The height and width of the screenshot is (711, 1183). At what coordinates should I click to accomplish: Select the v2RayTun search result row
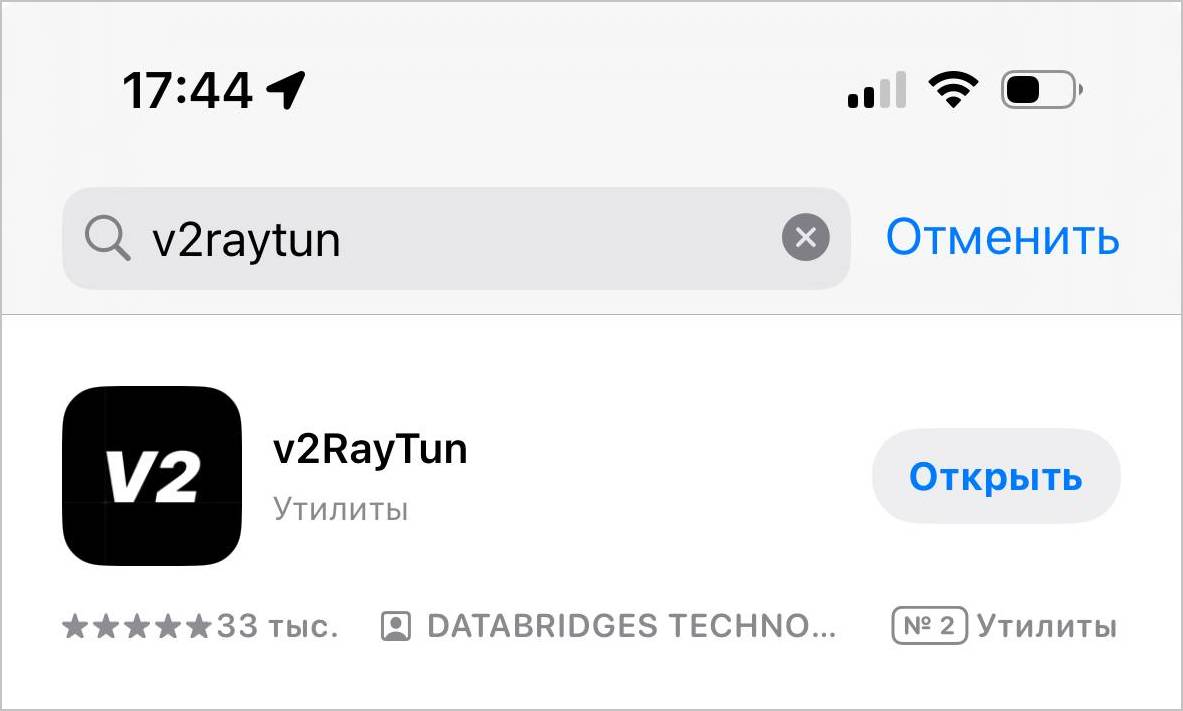click(592, 513)
